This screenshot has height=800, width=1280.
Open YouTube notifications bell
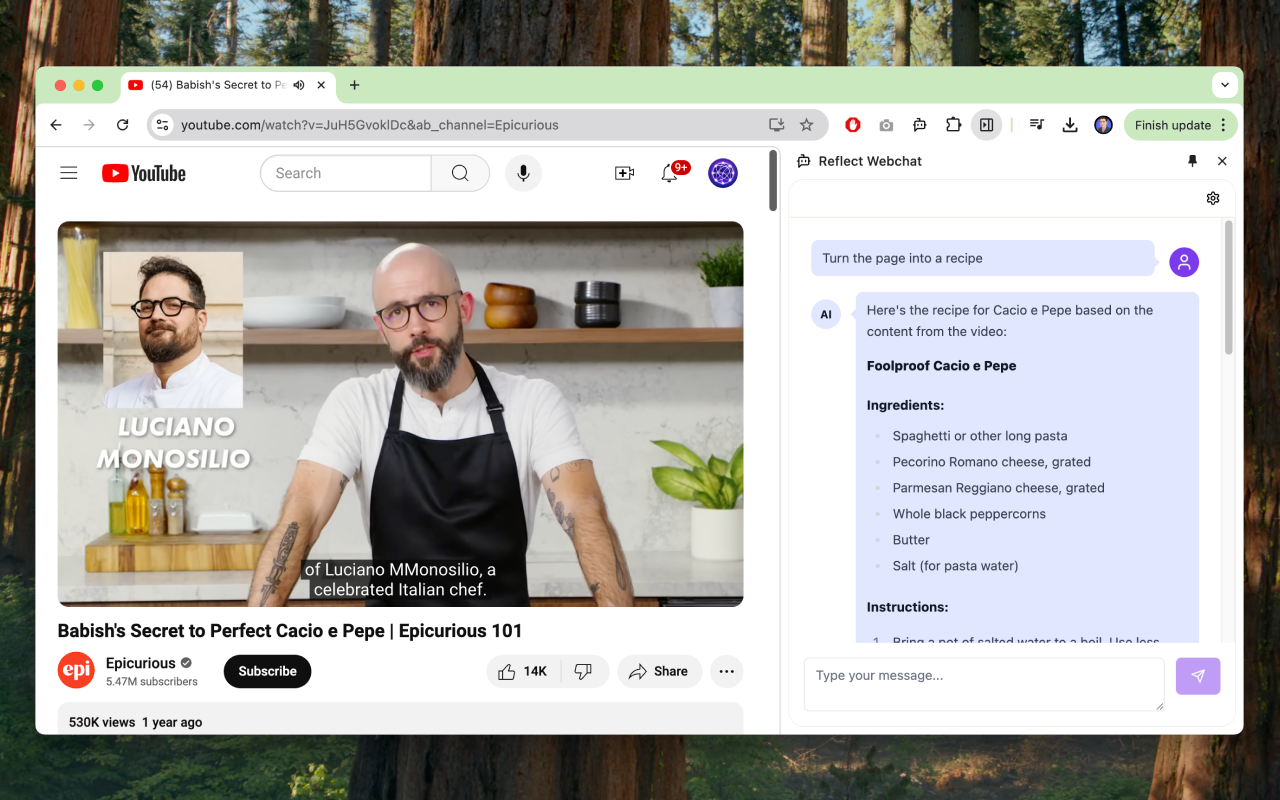670,173
